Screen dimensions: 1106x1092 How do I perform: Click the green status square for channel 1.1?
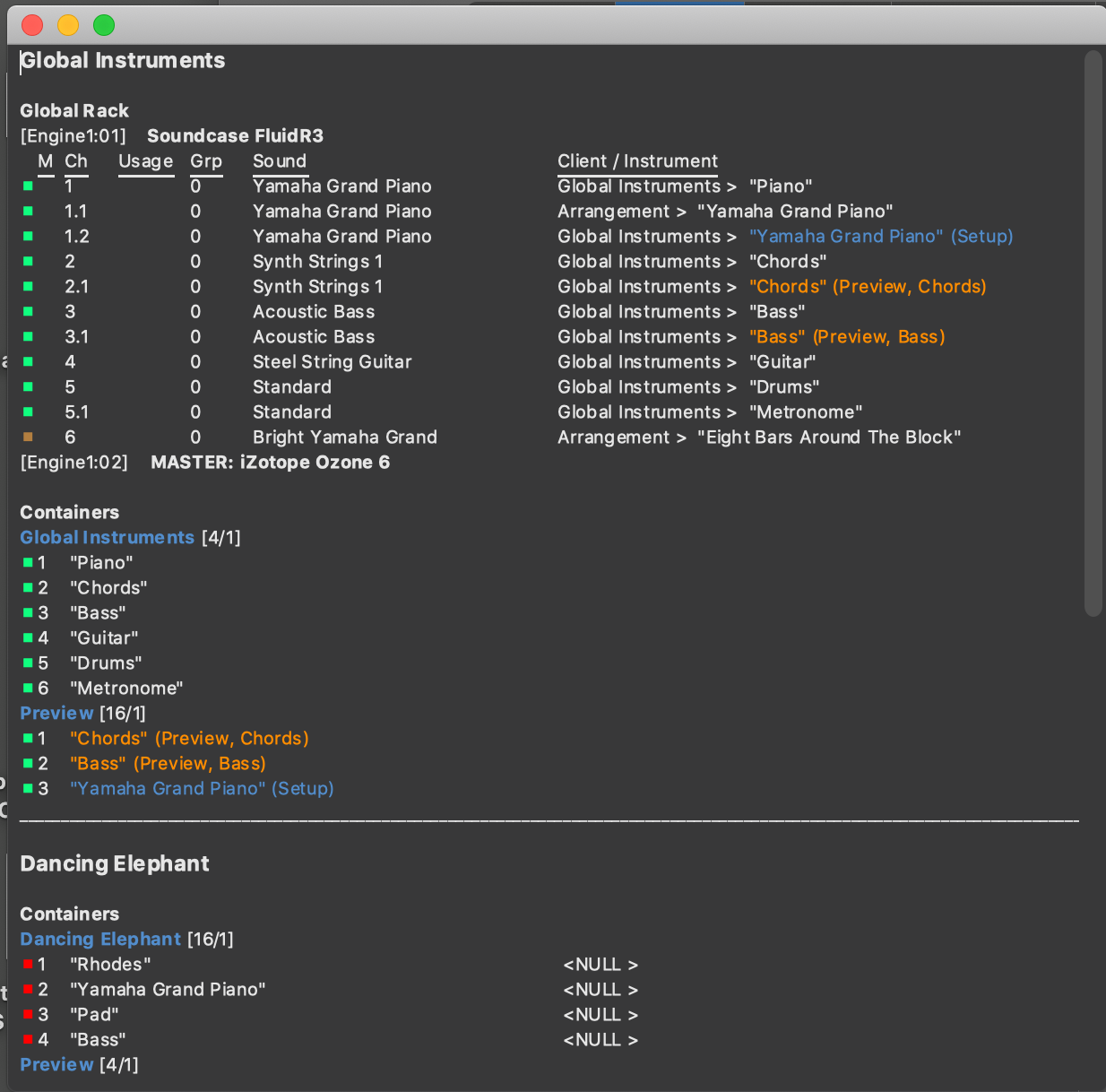[x=28, y=212]
